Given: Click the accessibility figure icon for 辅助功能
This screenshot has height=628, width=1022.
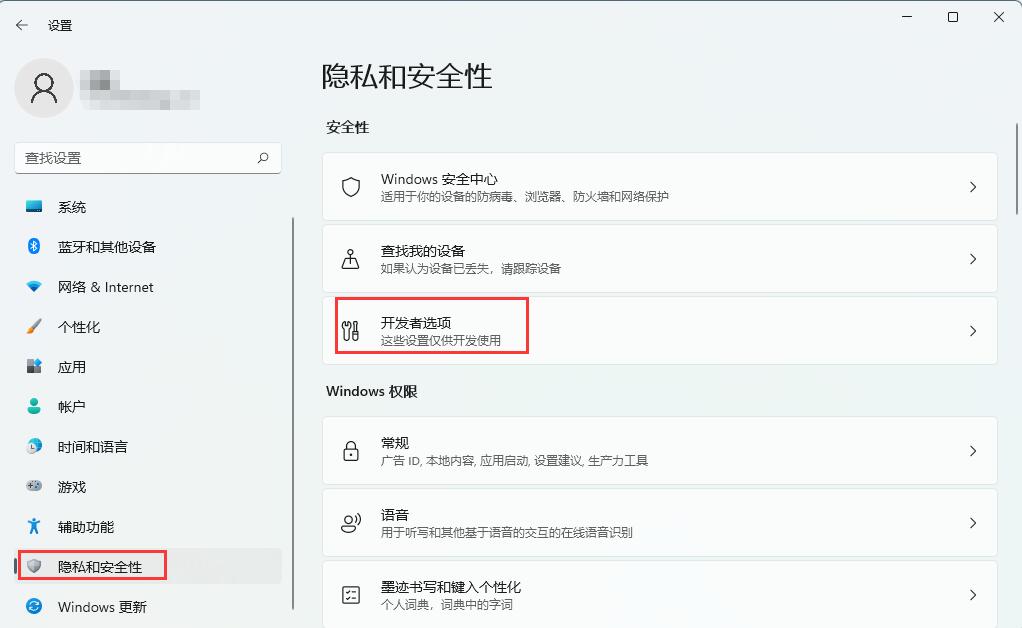Looking at the screenshot, I should (x=34, y=526).
